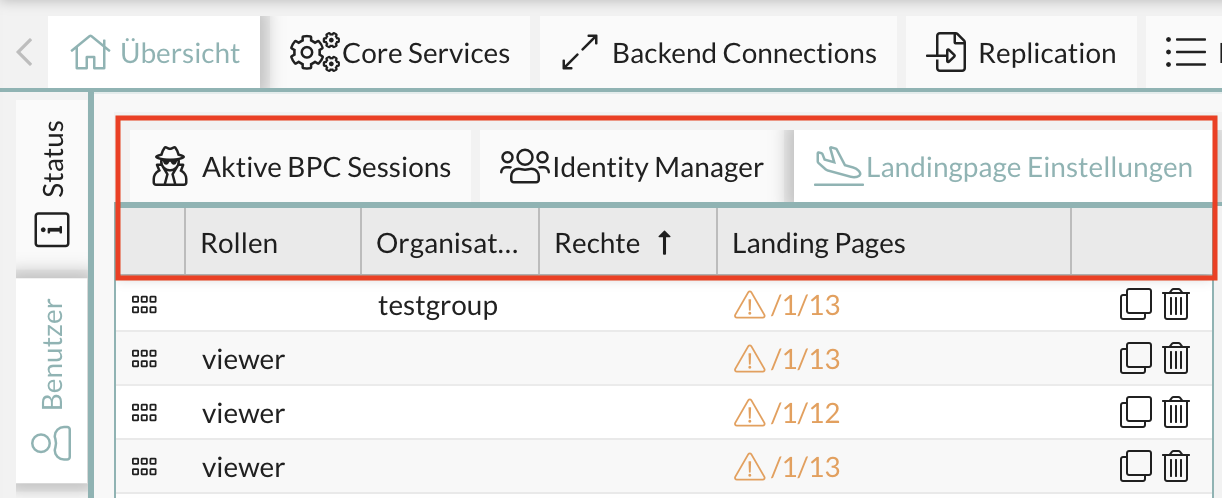Open the Identity Manager tab
This screenshot has width=1222, height=498.
coord(632,167)
